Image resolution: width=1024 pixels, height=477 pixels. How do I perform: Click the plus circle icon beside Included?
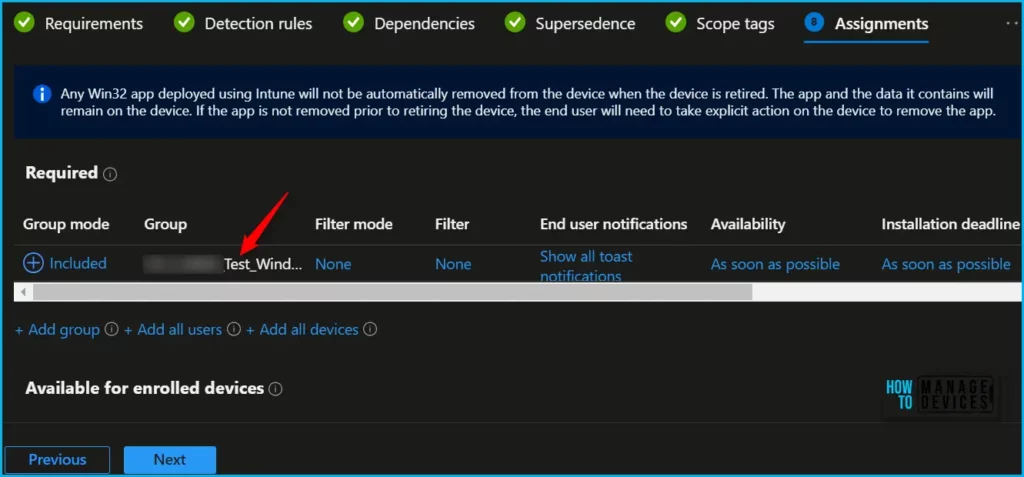click(33, 263)
